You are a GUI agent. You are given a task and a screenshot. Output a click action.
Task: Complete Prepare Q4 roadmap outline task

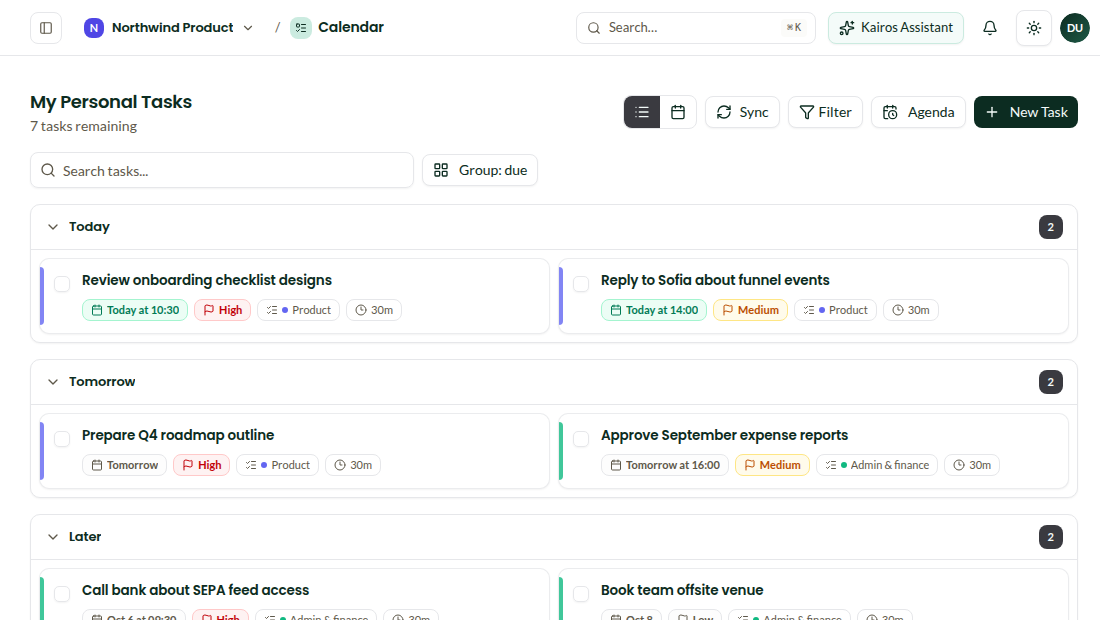click(x=62, y=439)
